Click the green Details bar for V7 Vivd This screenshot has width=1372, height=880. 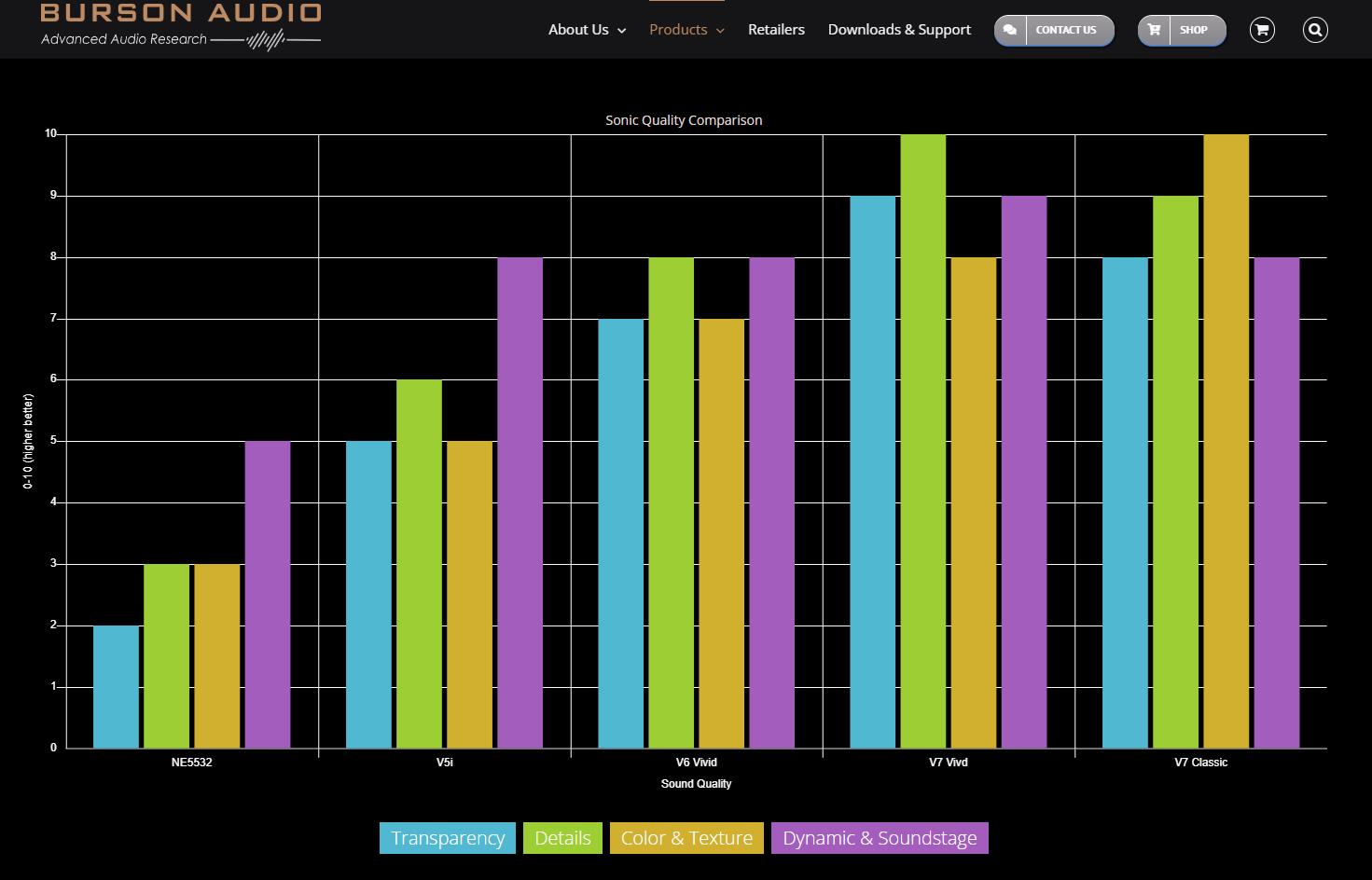coord(923,441)
